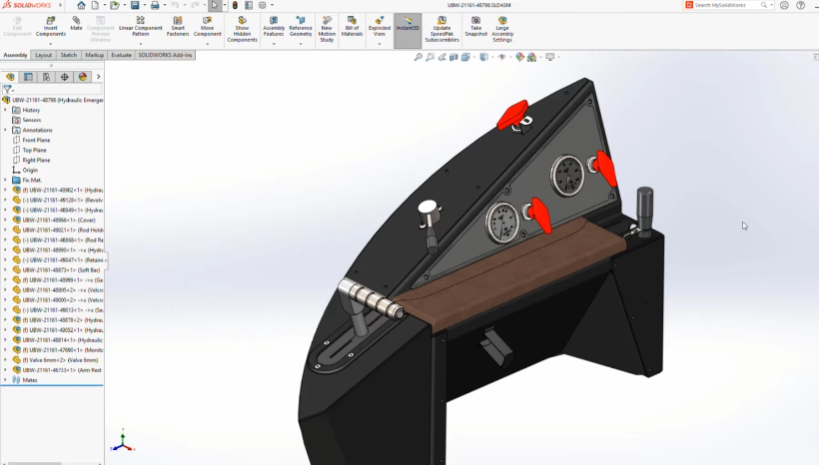Open Linear Component Pattern tool
The image size is (819, 465).
tap(141, 27)
